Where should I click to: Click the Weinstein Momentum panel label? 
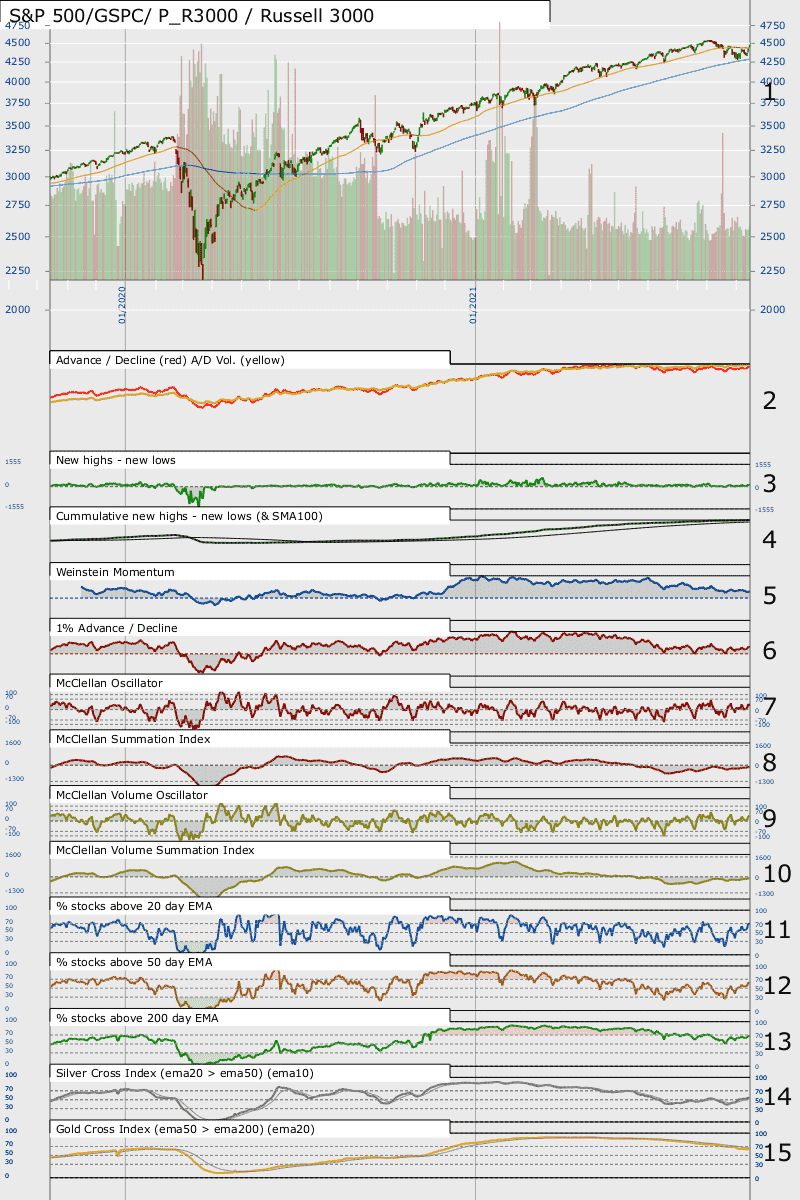[x=116, y=572]
